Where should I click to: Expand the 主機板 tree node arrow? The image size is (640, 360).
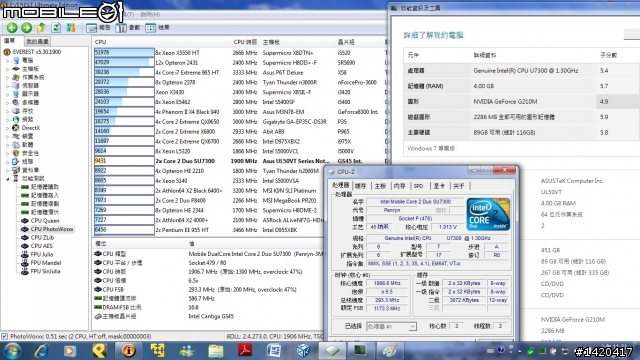coord(7,69)
